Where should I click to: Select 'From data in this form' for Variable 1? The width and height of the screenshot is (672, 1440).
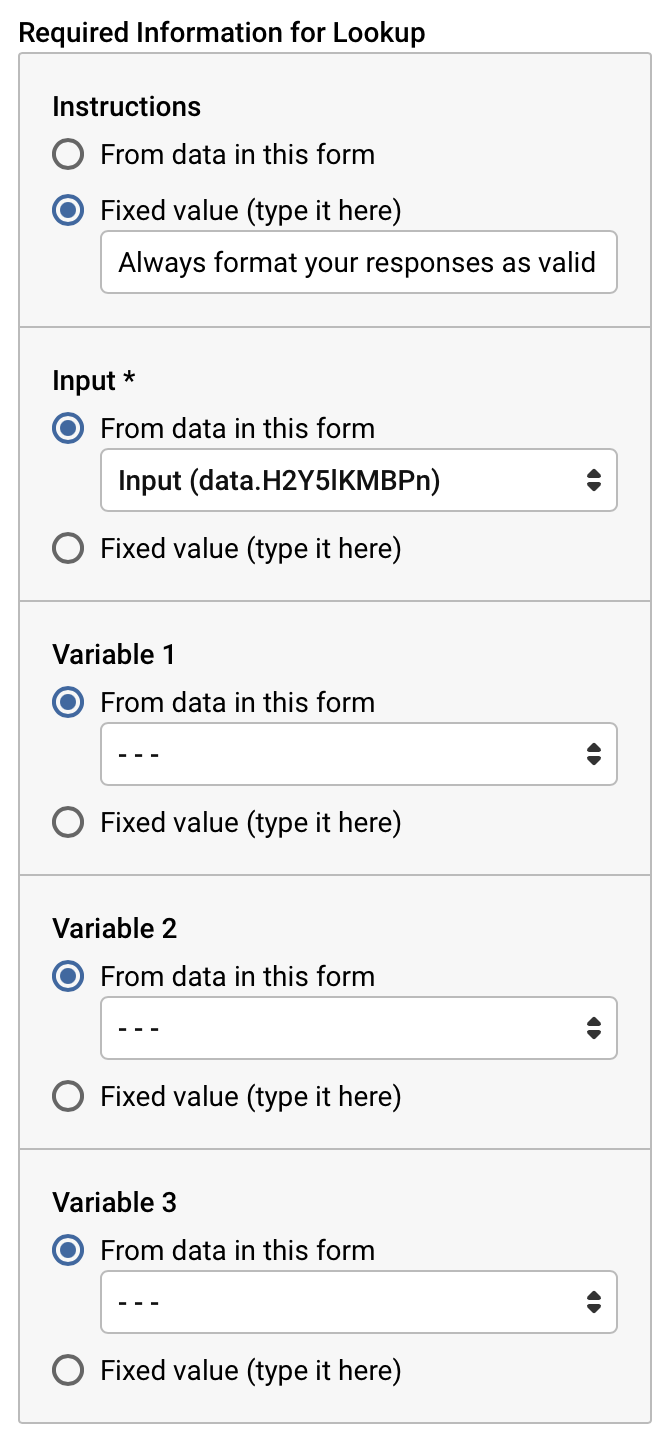(x=68, y=703)
